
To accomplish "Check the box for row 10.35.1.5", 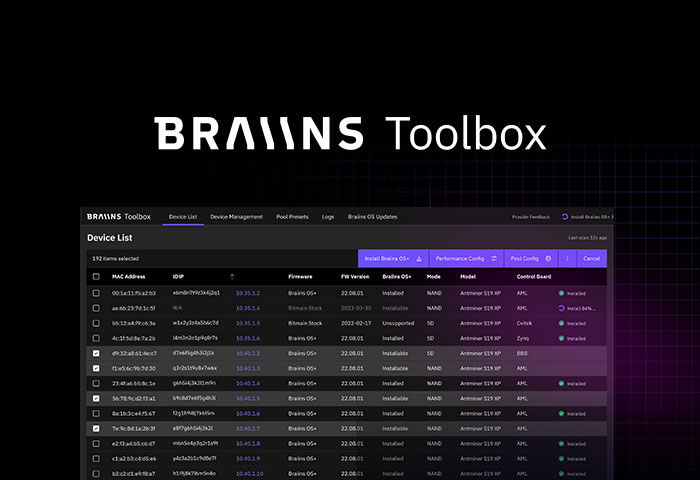I will point(96,323).
